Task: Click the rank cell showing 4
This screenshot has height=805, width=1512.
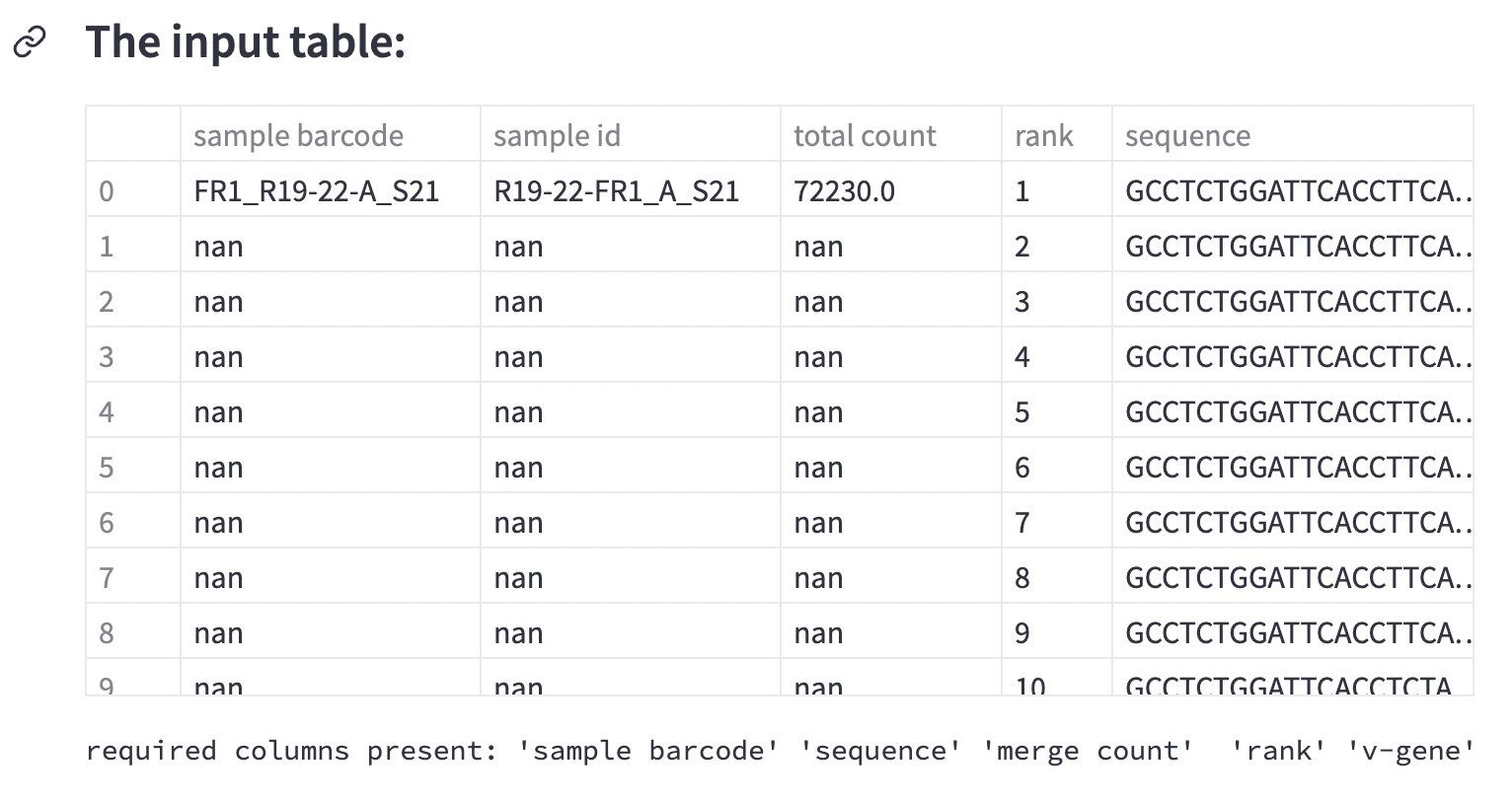Action: [x=1022, y=356]
